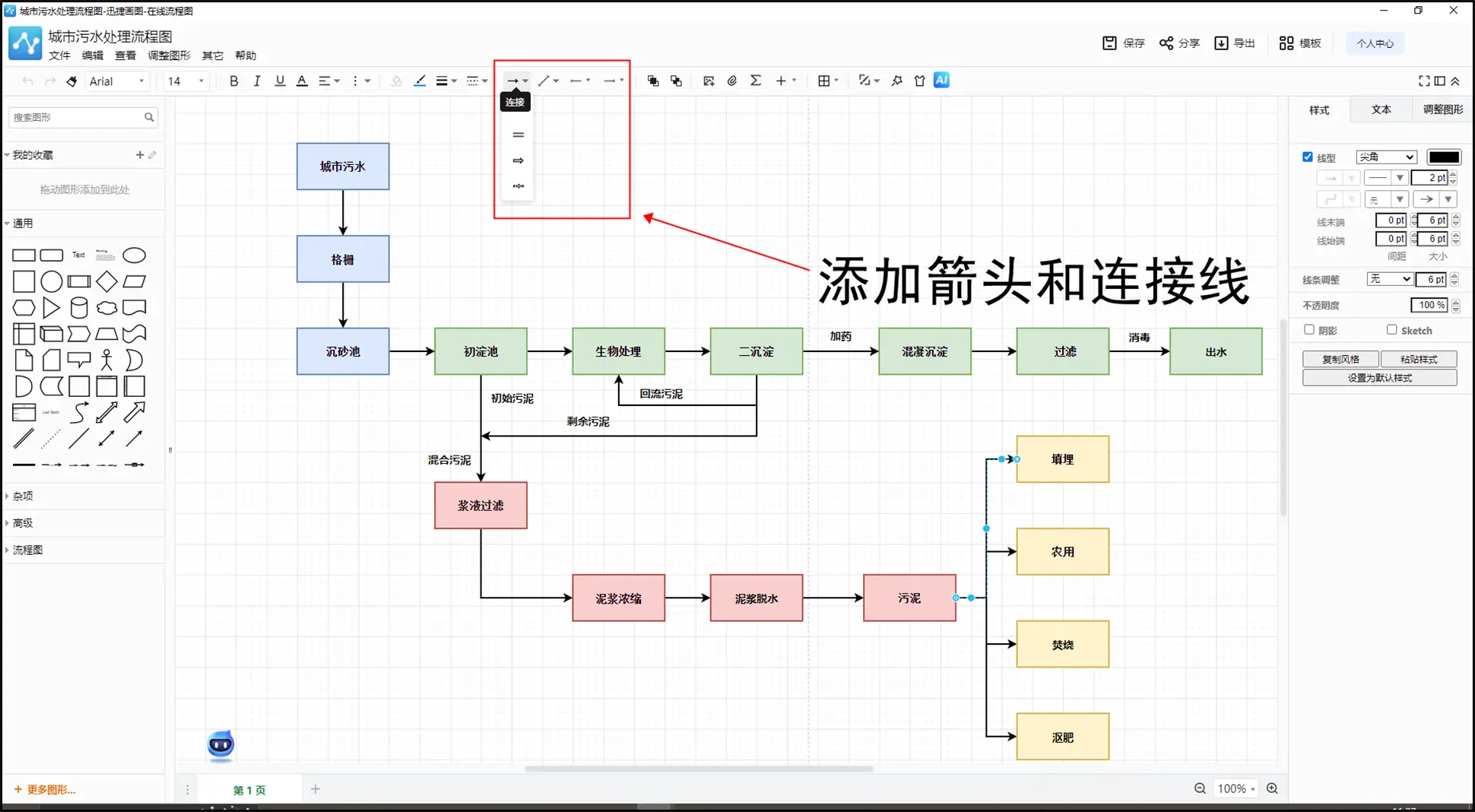Viewport: 1475px width, 812px height.
Task: Click the 保存 save button
Action: coord(1124,43)
